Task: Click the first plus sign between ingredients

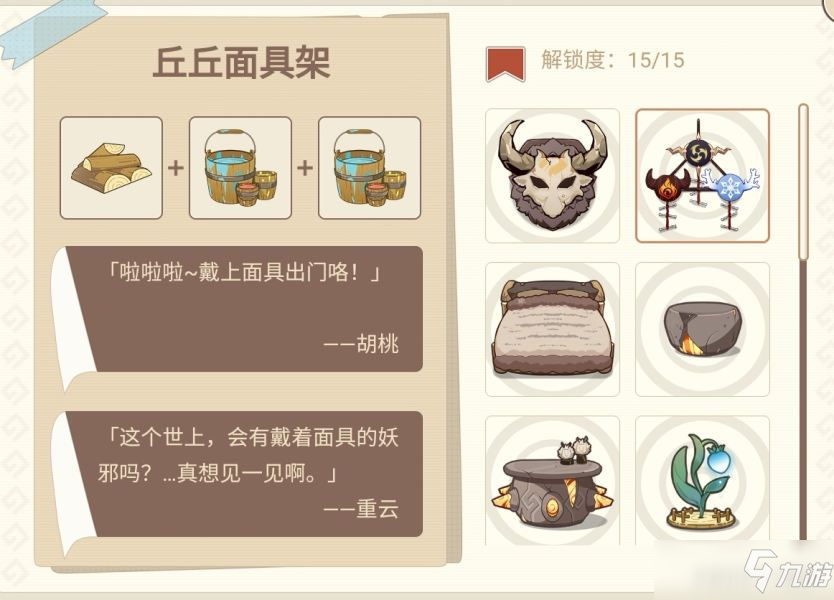Action: tap(176, 168)
